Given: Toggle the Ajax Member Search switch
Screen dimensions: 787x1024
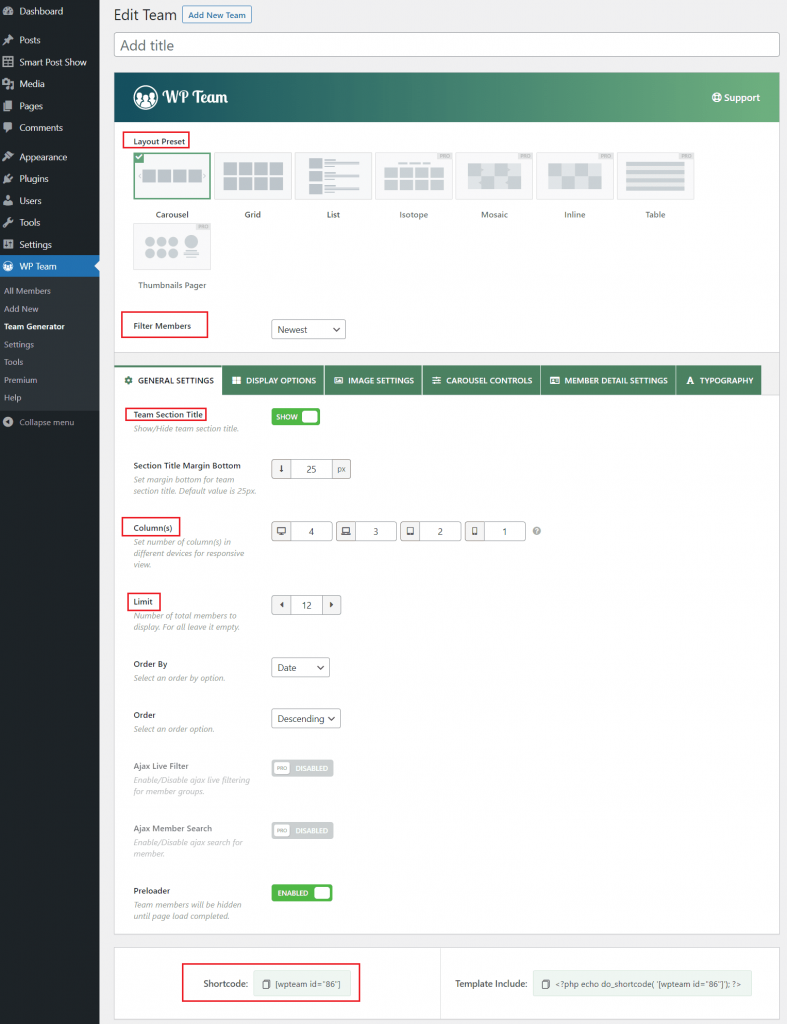Looking at the screenshot, I should (302, 831).
